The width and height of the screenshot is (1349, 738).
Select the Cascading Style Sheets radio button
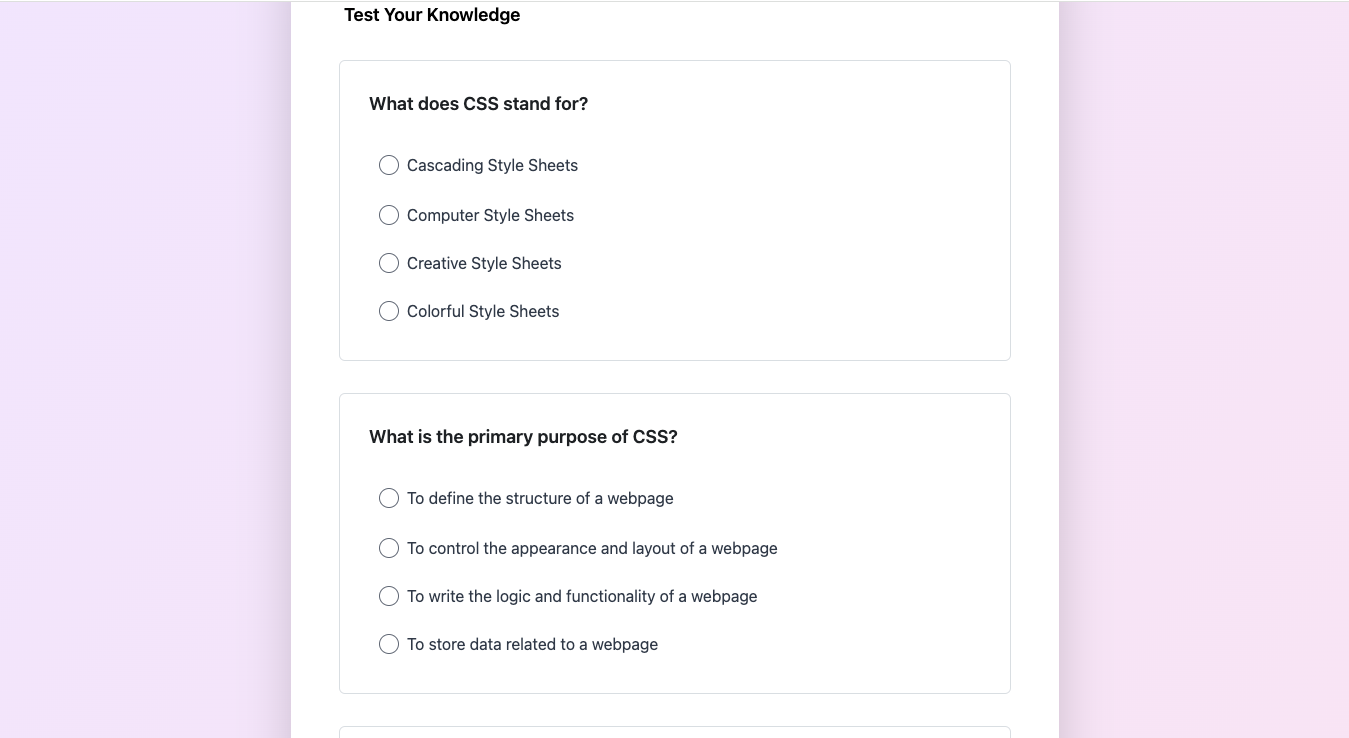pos(389,165)
